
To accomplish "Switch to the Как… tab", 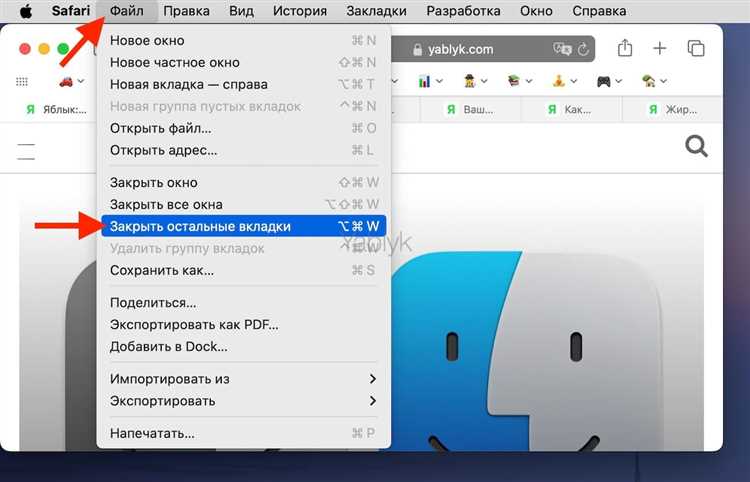I will tap(571, 110).
